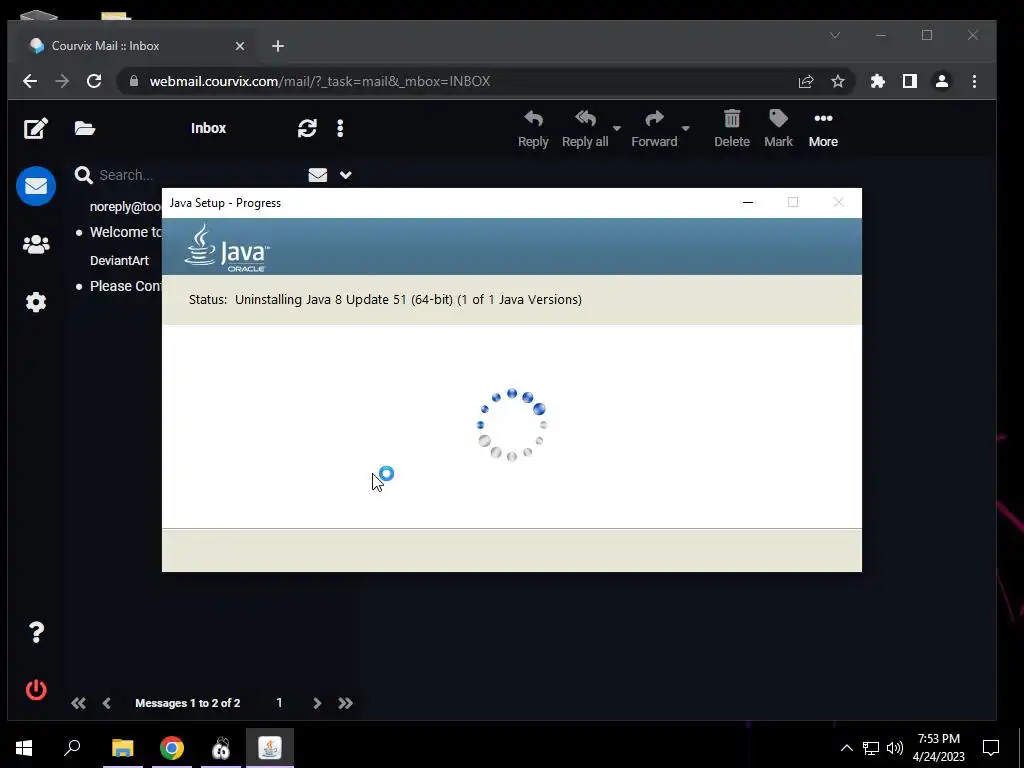Open Contacts from the sidebar
The image size is (1024, 768).
(x=36, y=244)
